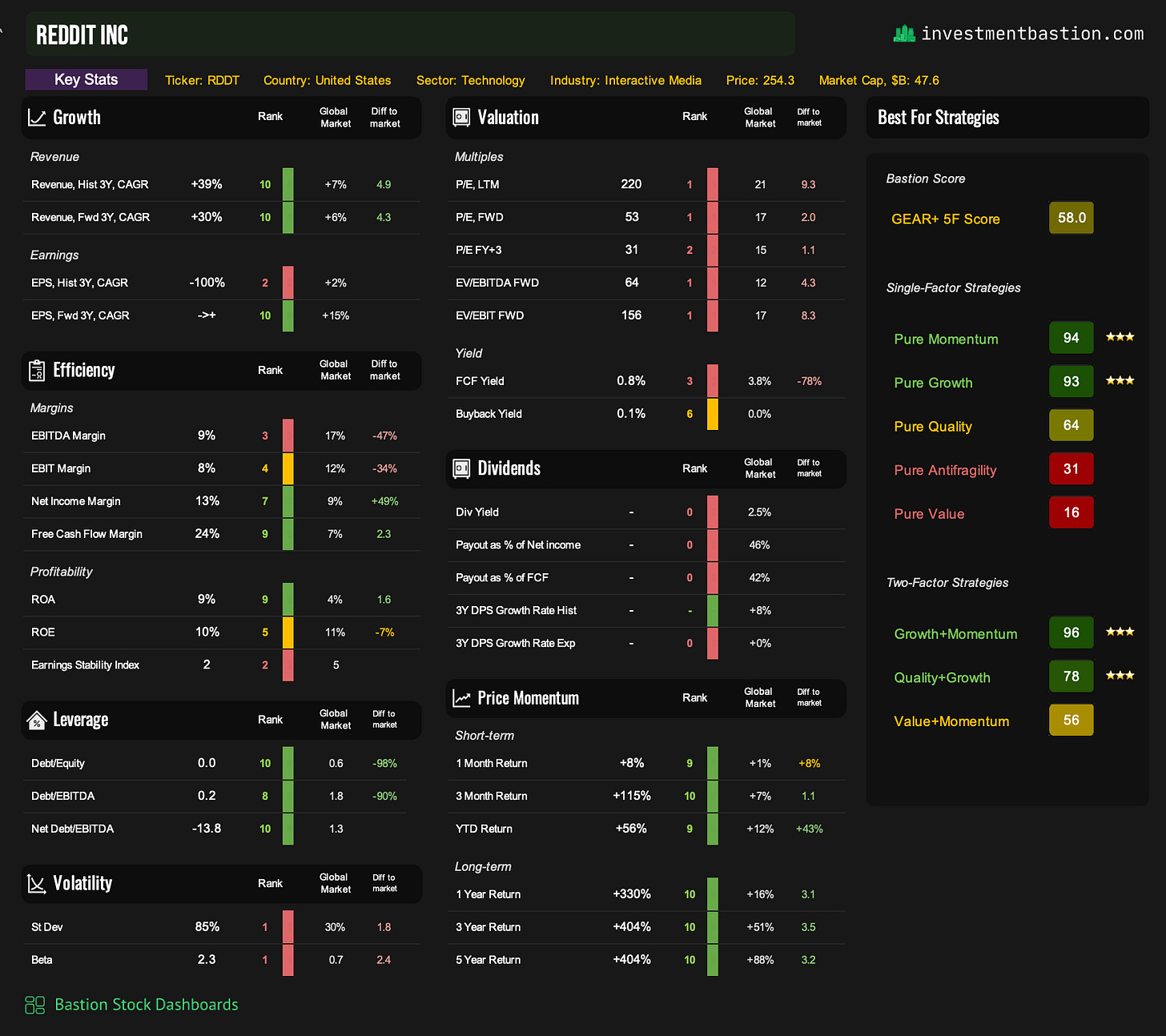Click Buyback Yield row label
This screenshot has height=1036, width=1166.
pyautogui.click(x=489, y=414)
